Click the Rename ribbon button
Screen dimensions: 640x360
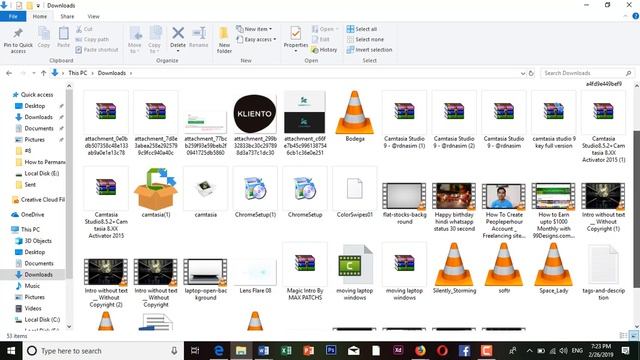[199, 38]
